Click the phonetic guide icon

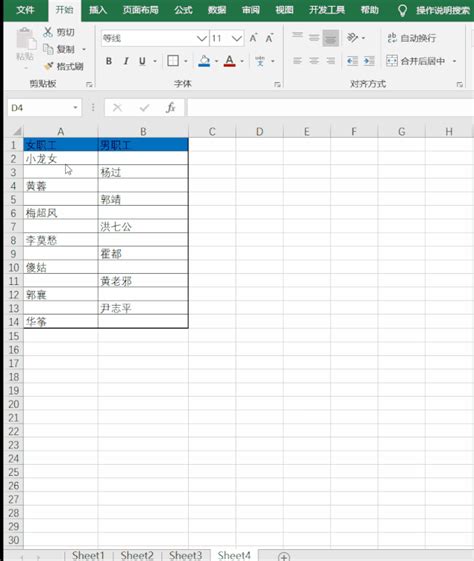[x=260, y=61]
